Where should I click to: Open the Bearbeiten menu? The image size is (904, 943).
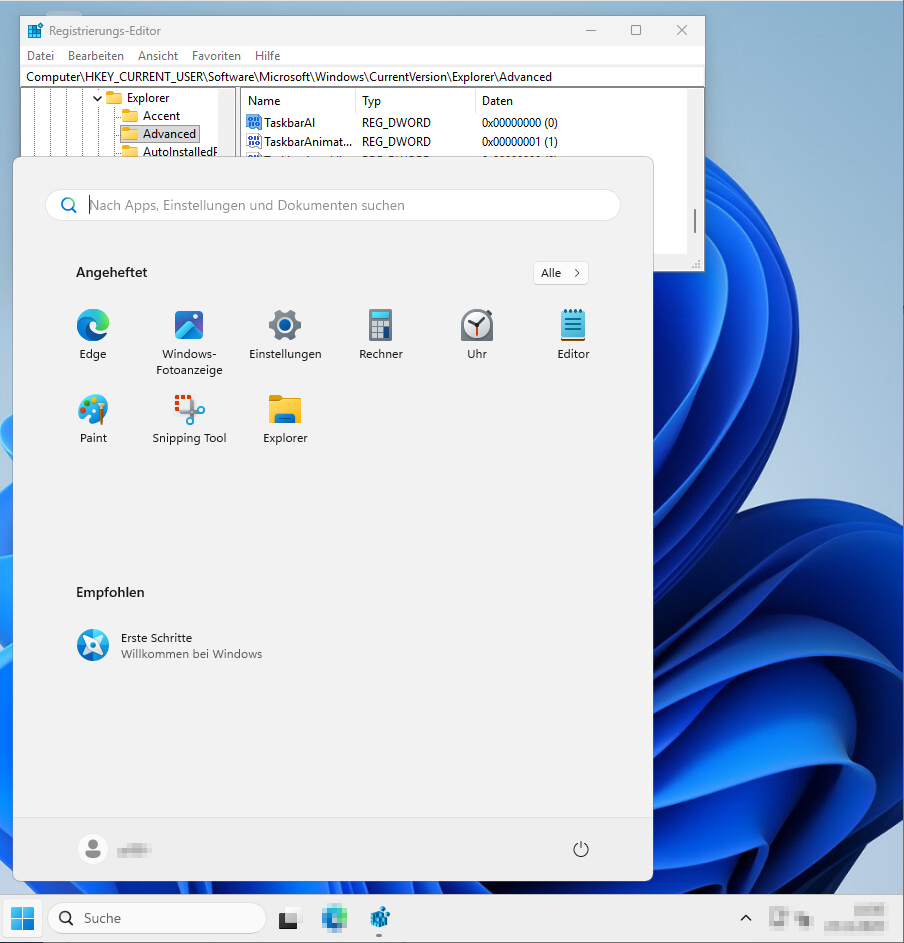96,56
